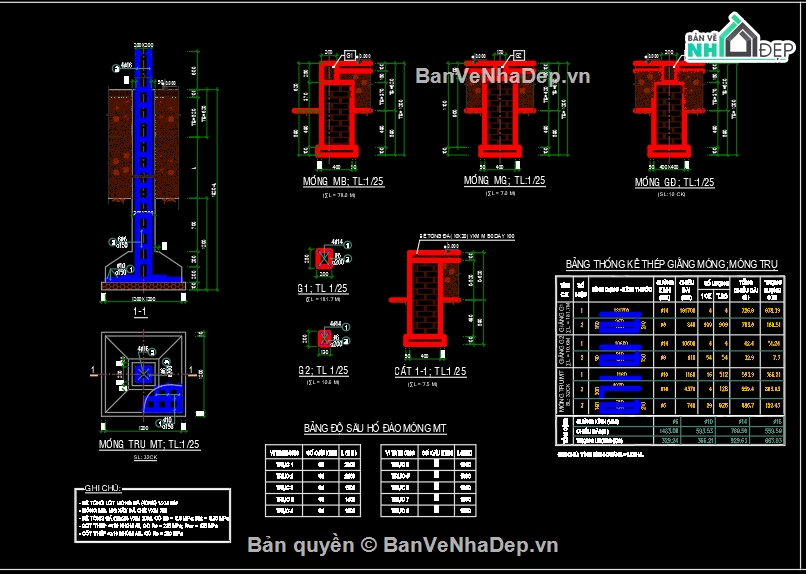
Task: Click the red MÓNG MB foundation section drawing
Action: point(339,116)
